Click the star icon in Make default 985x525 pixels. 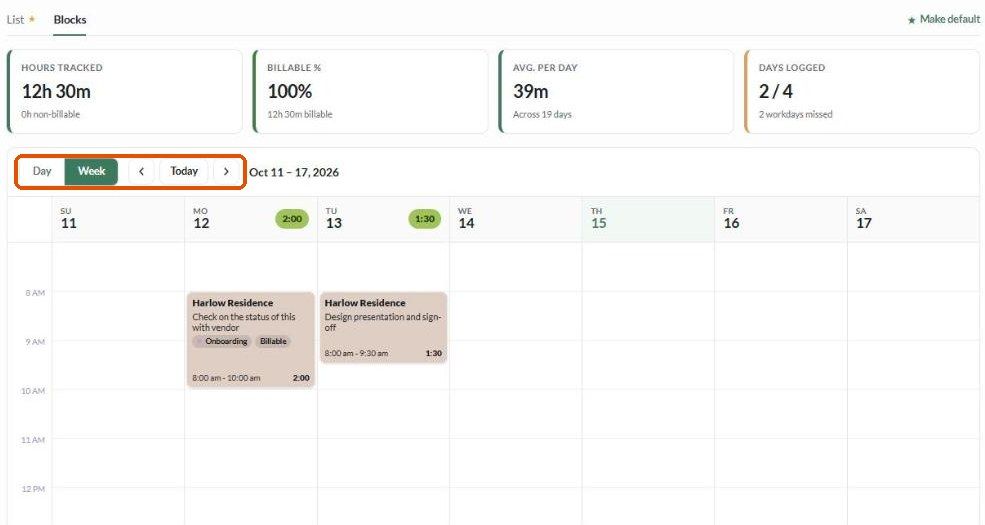[912, 20]
